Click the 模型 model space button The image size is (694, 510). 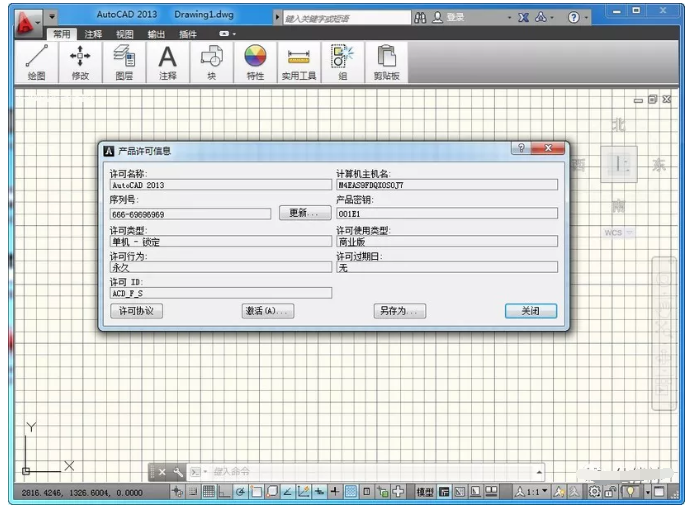tap(425, 491)
